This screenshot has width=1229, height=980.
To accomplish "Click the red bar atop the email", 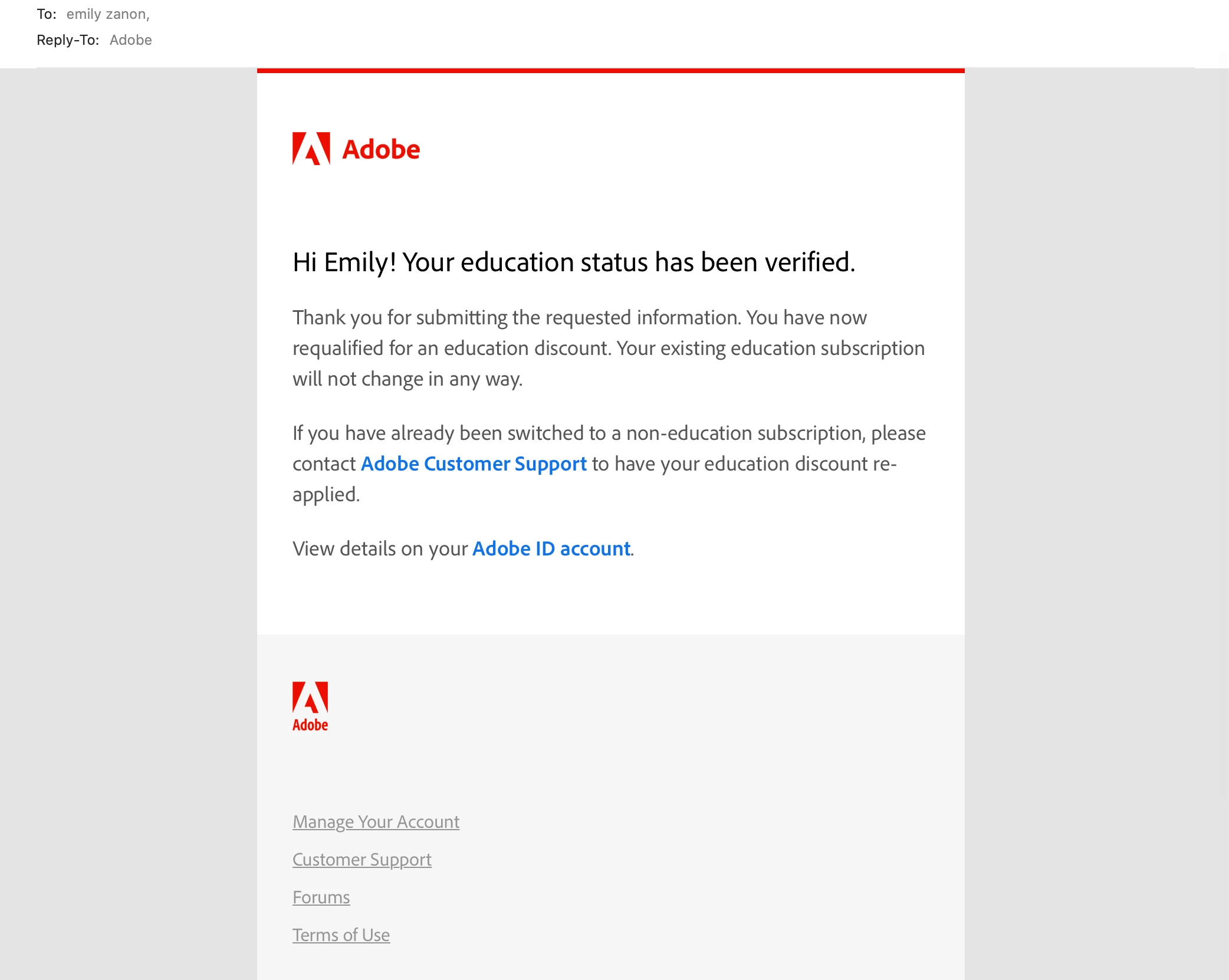I will [610, 71].
